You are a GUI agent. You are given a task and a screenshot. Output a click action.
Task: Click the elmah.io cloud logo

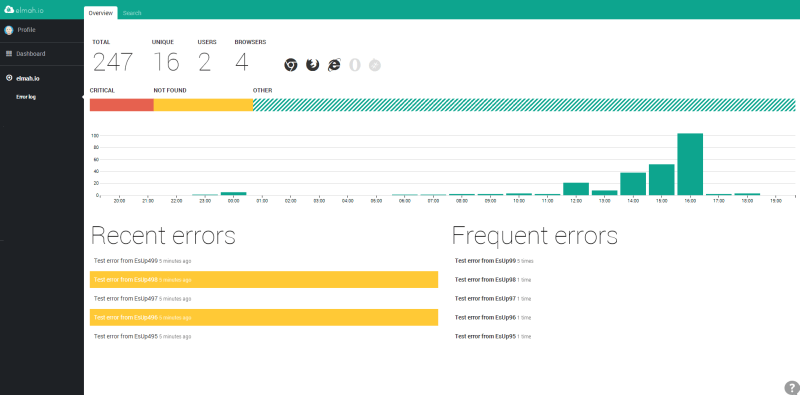click(x=9, y=9)
